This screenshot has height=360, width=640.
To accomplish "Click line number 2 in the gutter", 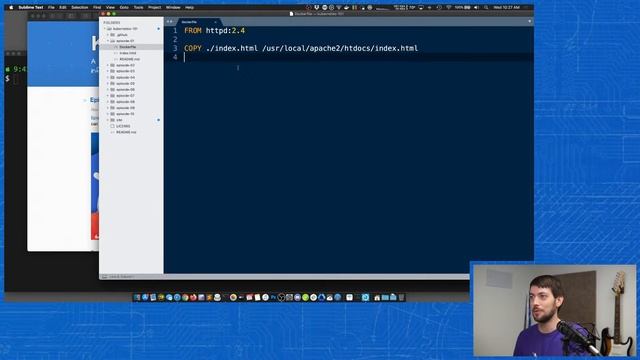I will tap(175, 40).
